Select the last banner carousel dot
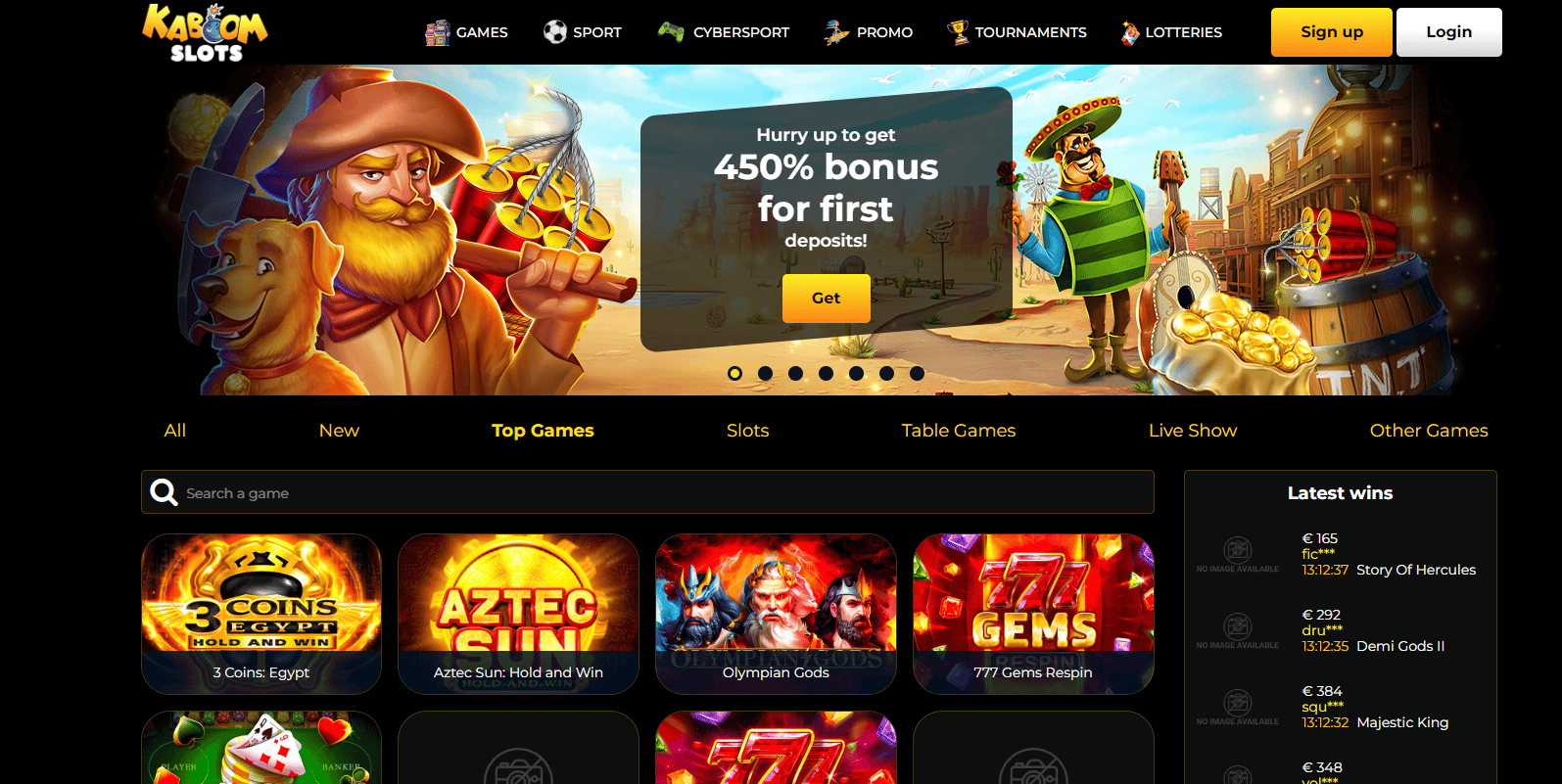The height and width of the screenshot is (784, 1562). point(918,373)
